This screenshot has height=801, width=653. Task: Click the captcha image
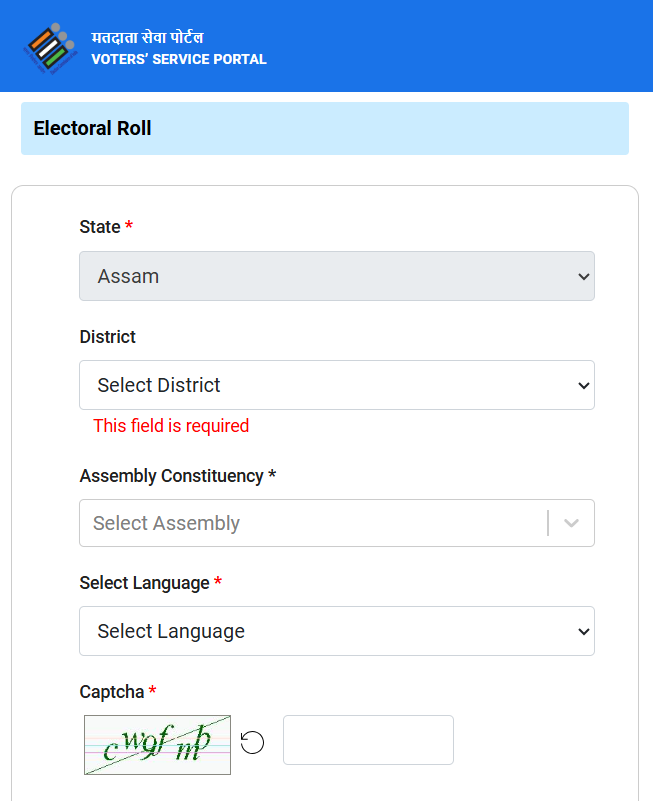pos(157,745)
